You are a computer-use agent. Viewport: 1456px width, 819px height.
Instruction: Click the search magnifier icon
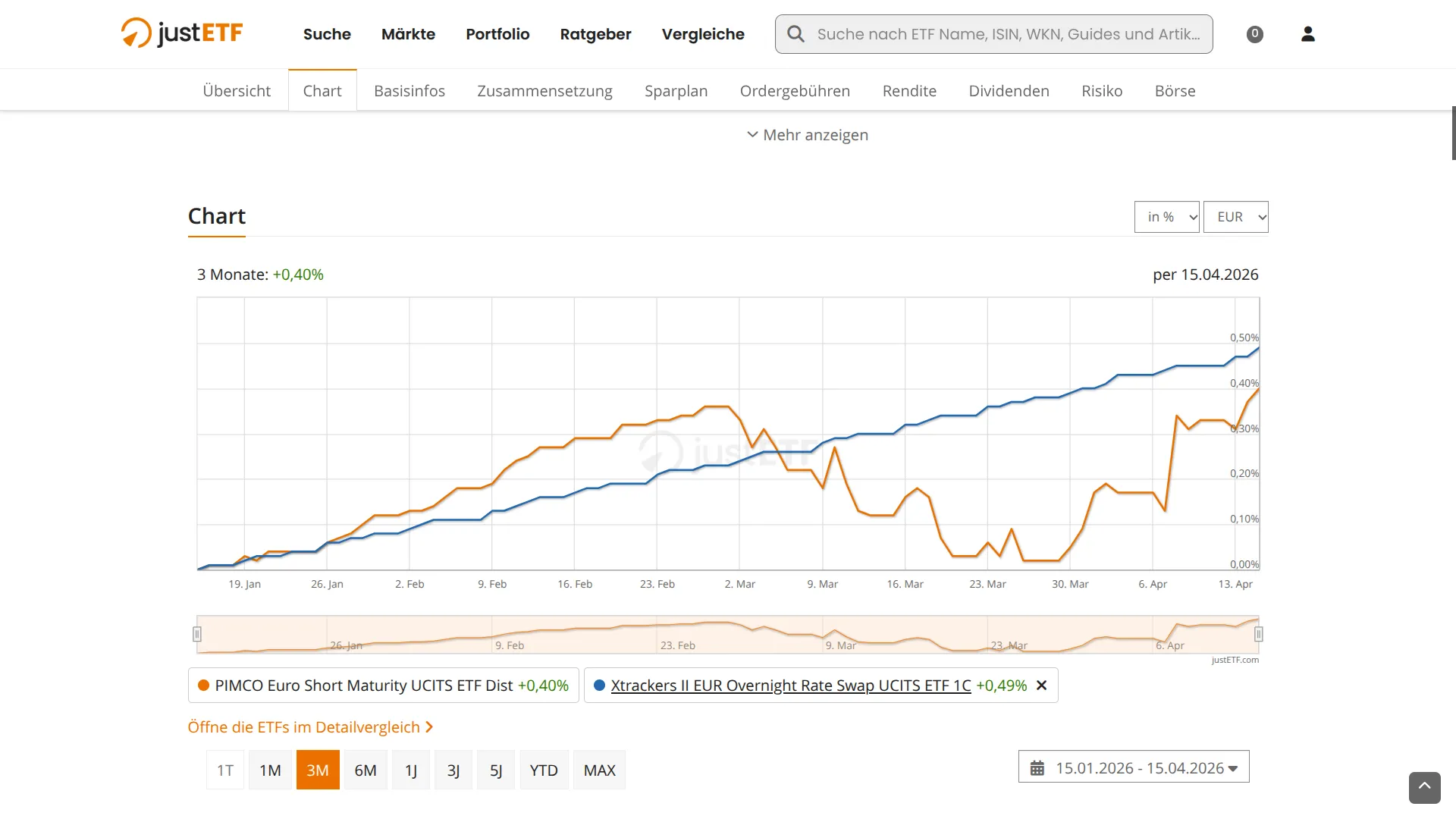coord(795,34)
